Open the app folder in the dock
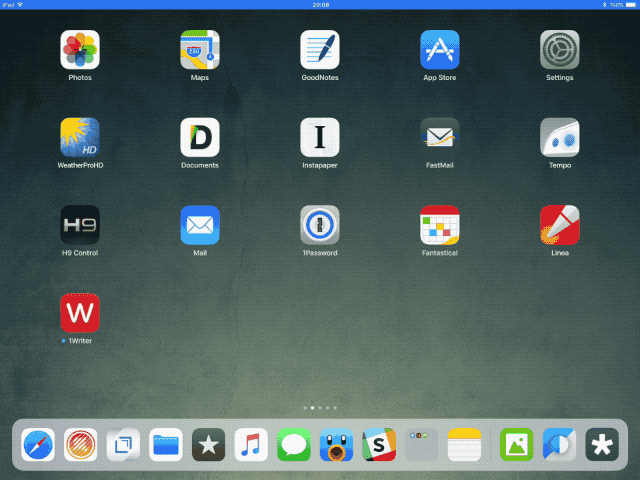Viewport: 640px width, 480px height. click(422, 444)
